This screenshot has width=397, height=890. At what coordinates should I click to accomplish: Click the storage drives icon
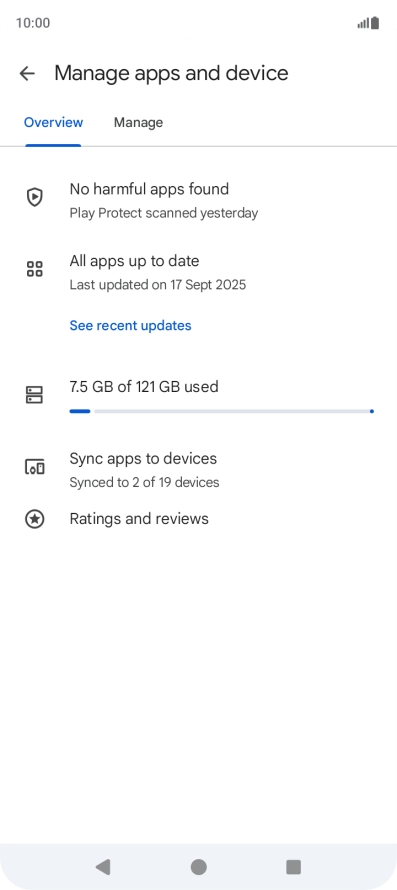pos(35,394)
